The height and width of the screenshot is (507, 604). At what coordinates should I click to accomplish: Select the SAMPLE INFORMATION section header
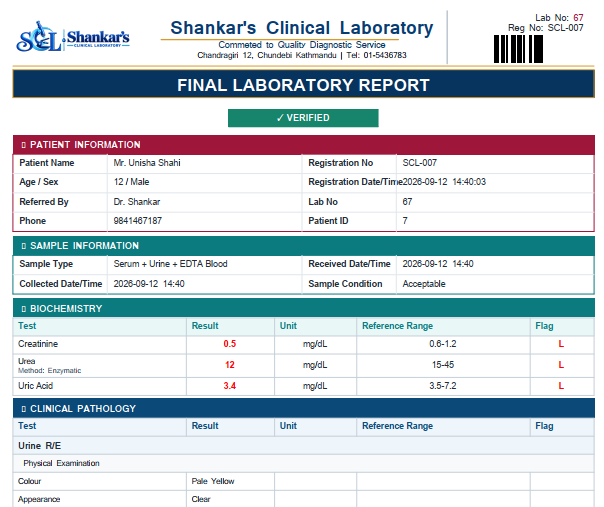(x=303, y=246)
